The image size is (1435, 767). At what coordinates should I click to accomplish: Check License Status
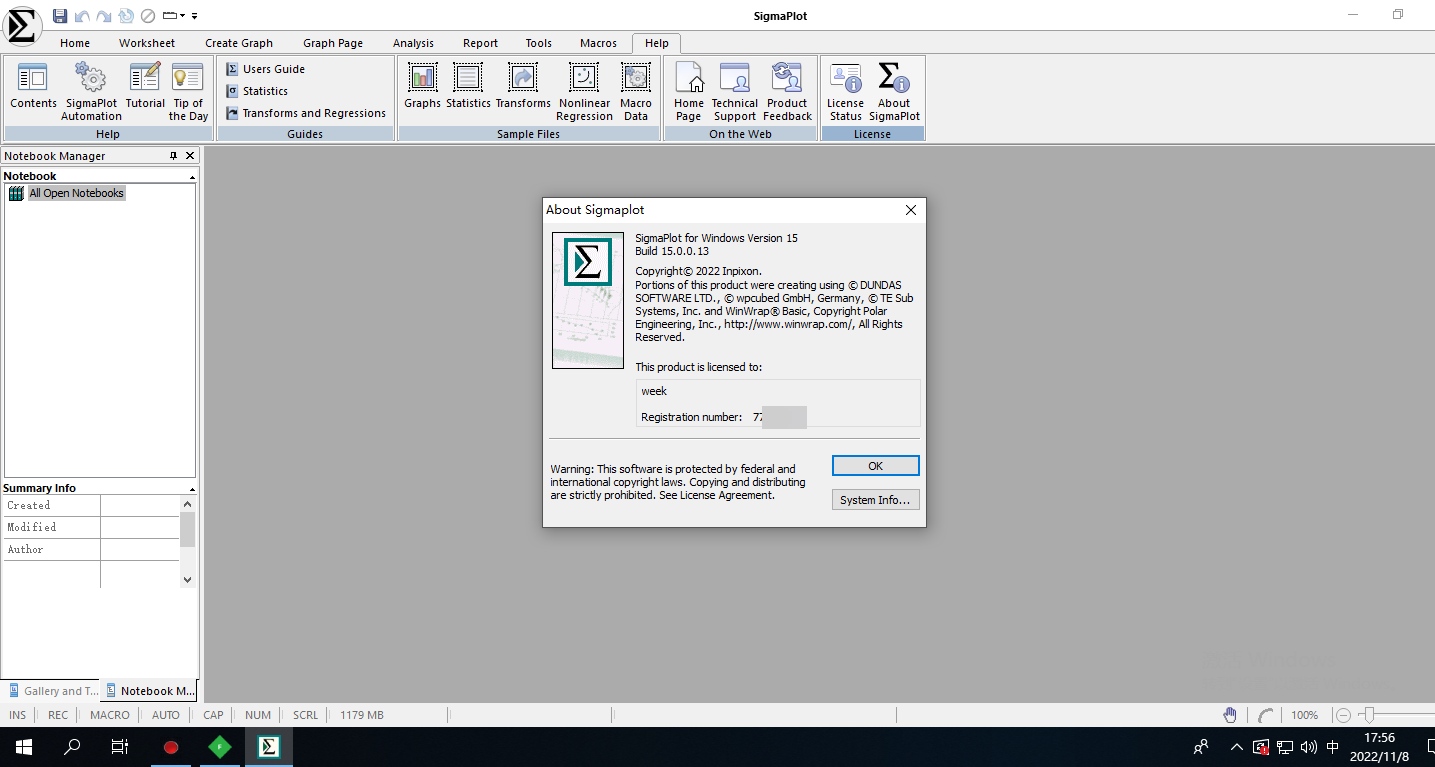(845, 91)
